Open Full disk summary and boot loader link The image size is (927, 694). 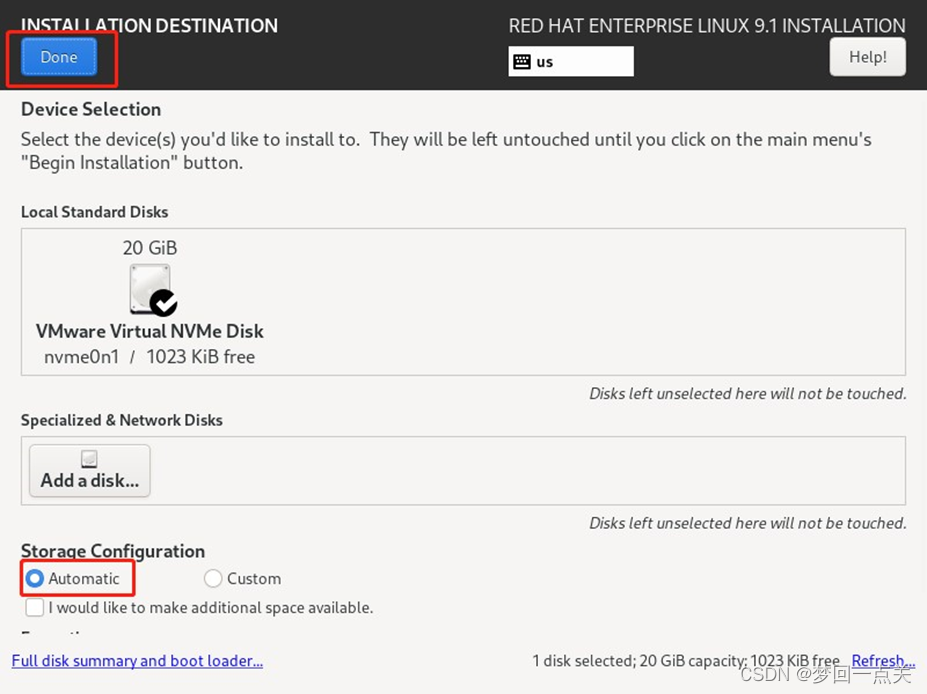coord(137,660)
